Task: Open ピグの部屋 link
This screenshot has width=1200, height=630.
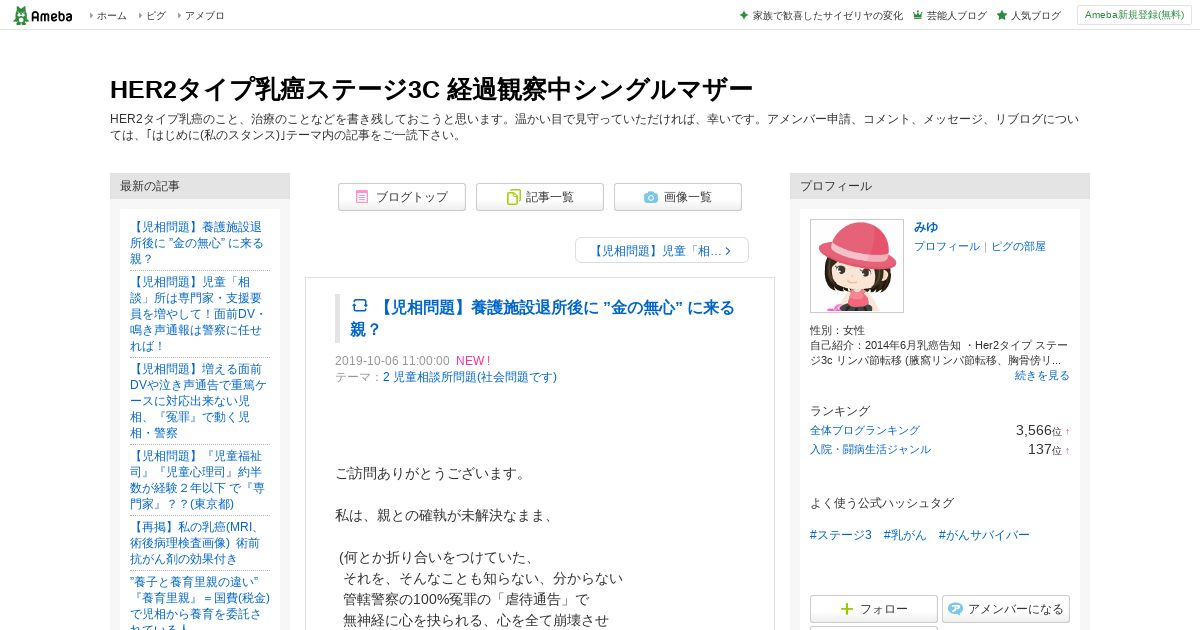Action: (1018, 246)
